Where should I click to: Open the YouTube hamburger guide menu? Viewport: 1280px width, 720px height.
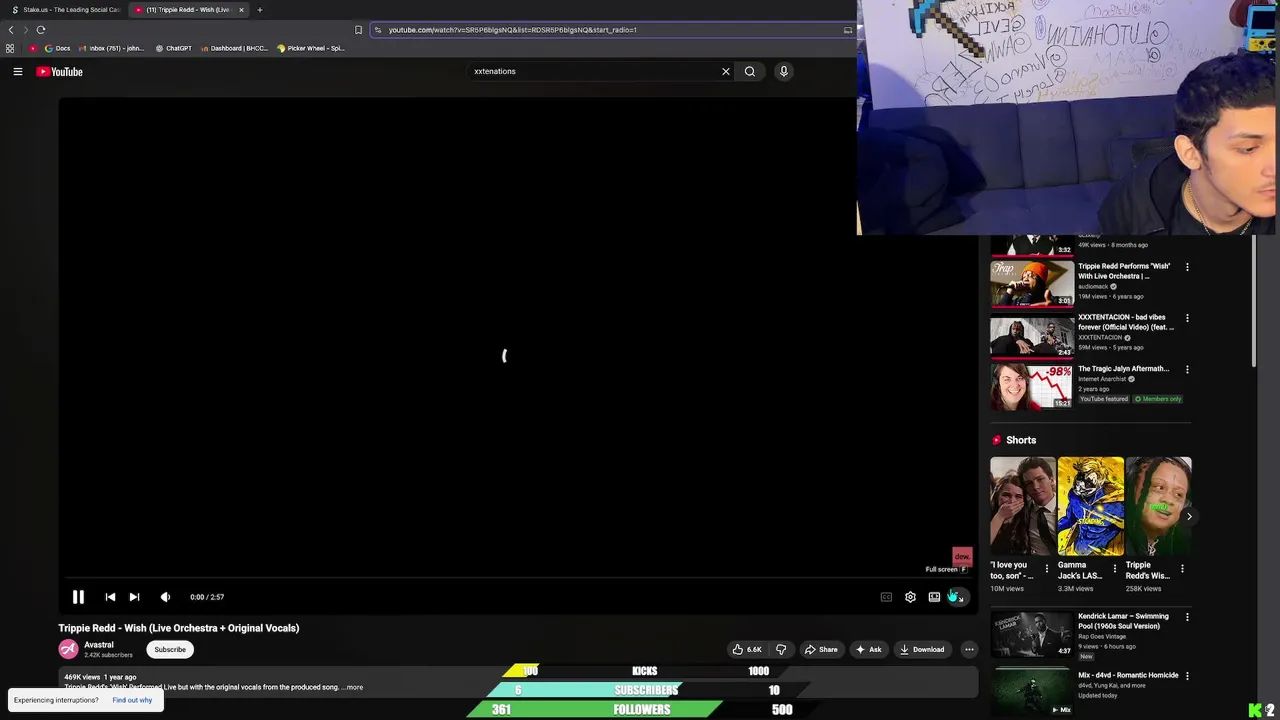pyautogui.click(x=18, y=72)
